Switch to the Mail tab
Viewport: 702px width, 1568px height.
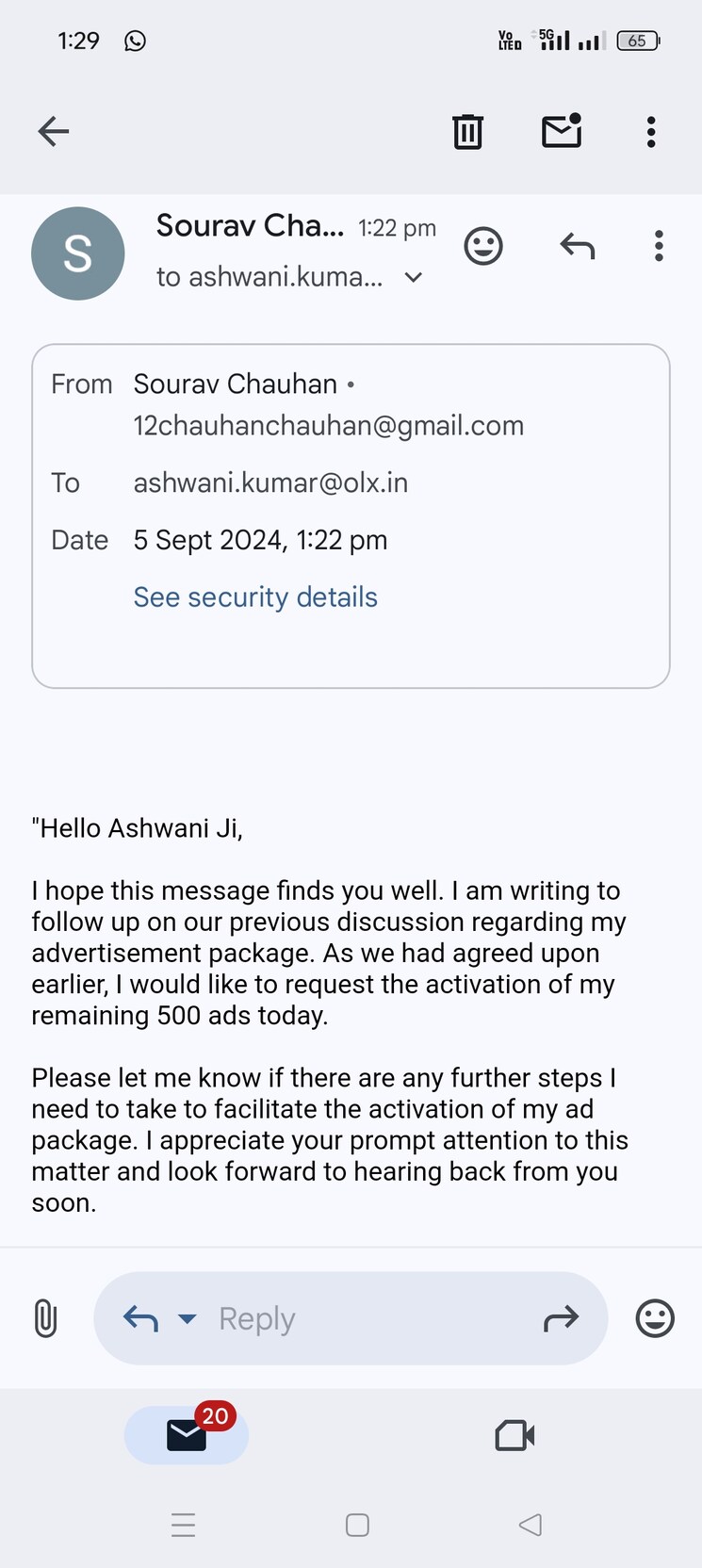[187, 1434]
